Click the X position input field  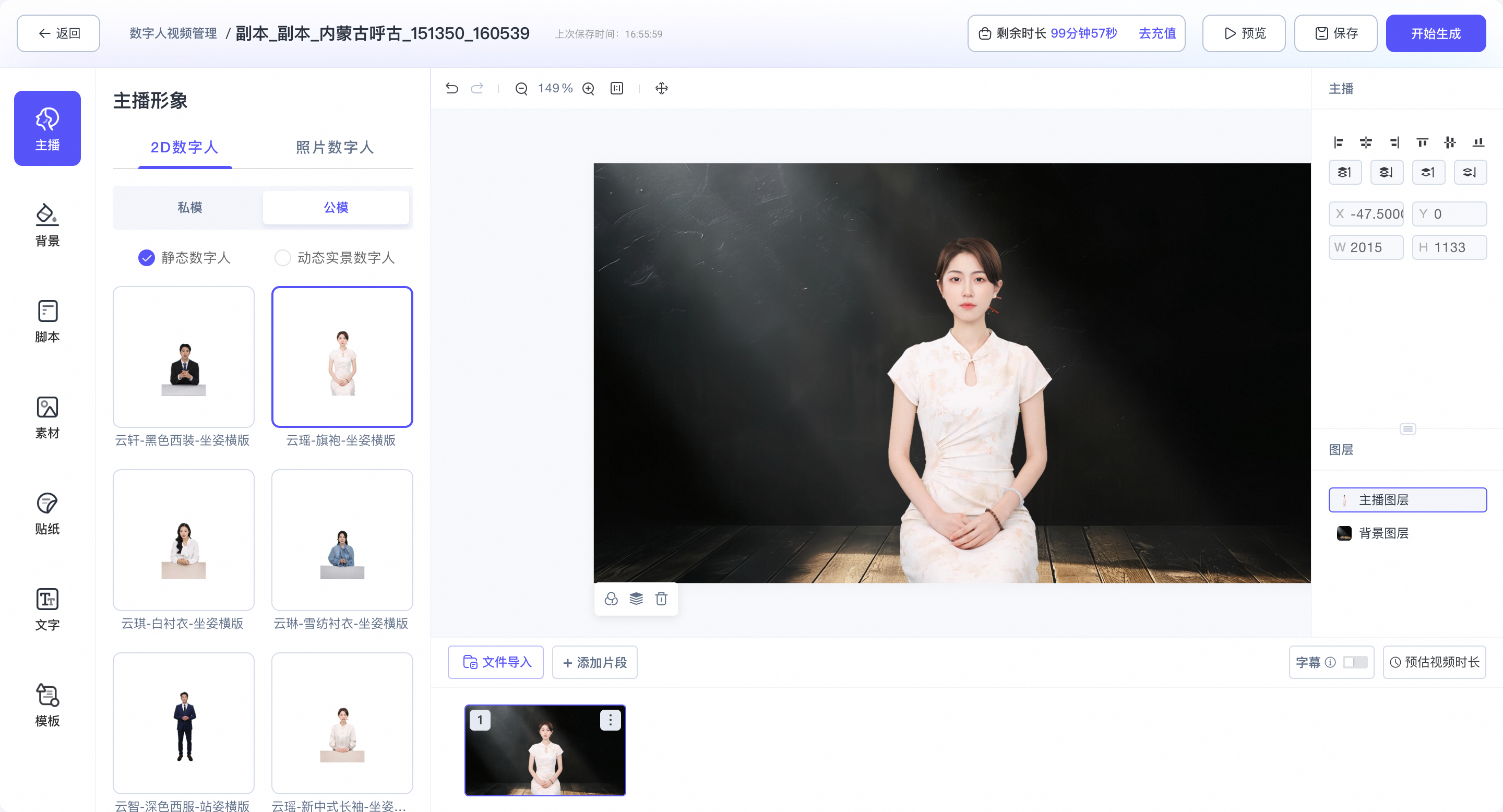1366,214
